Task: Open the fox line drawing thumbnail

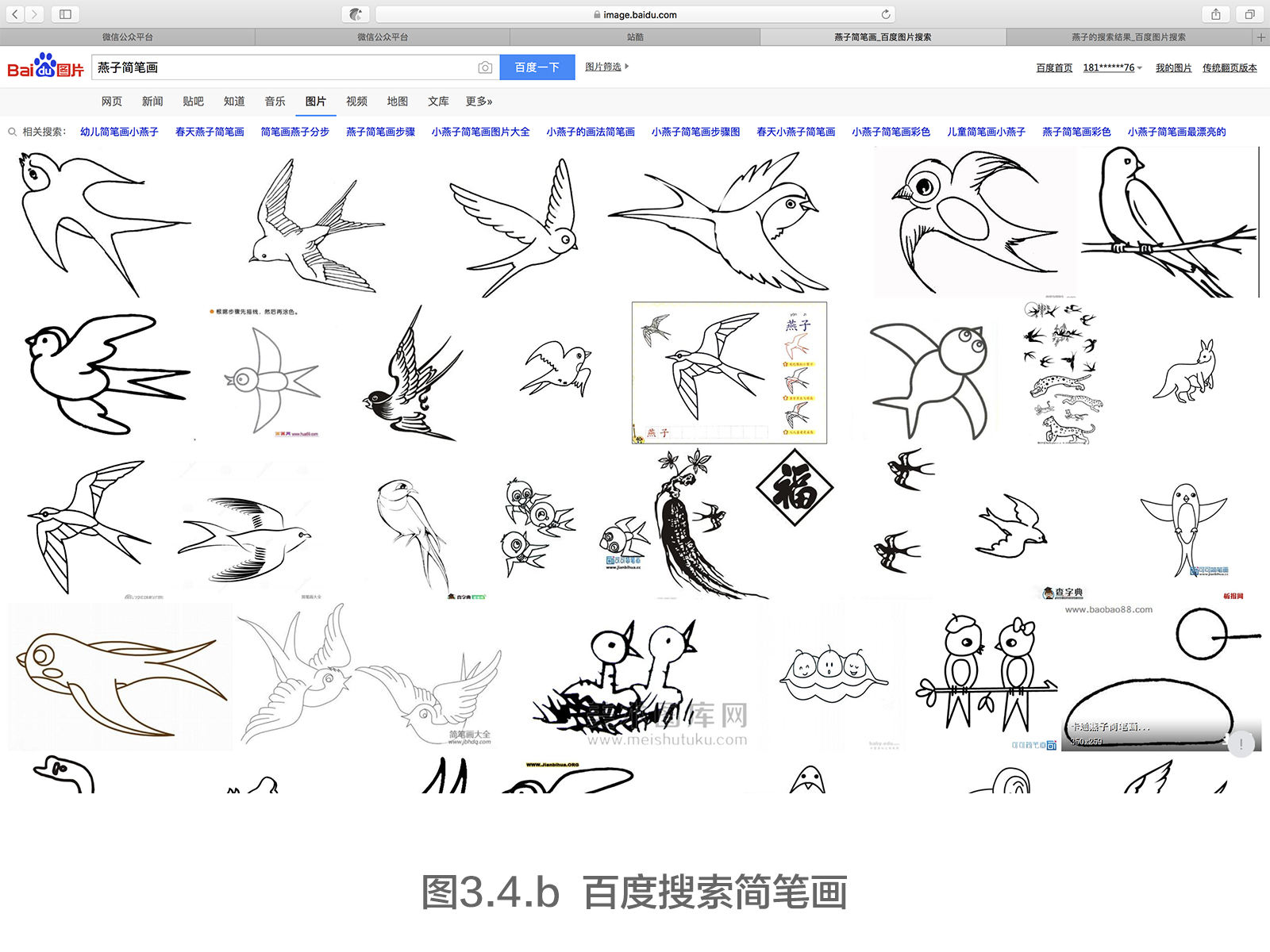Action: tap(1184, 371)
